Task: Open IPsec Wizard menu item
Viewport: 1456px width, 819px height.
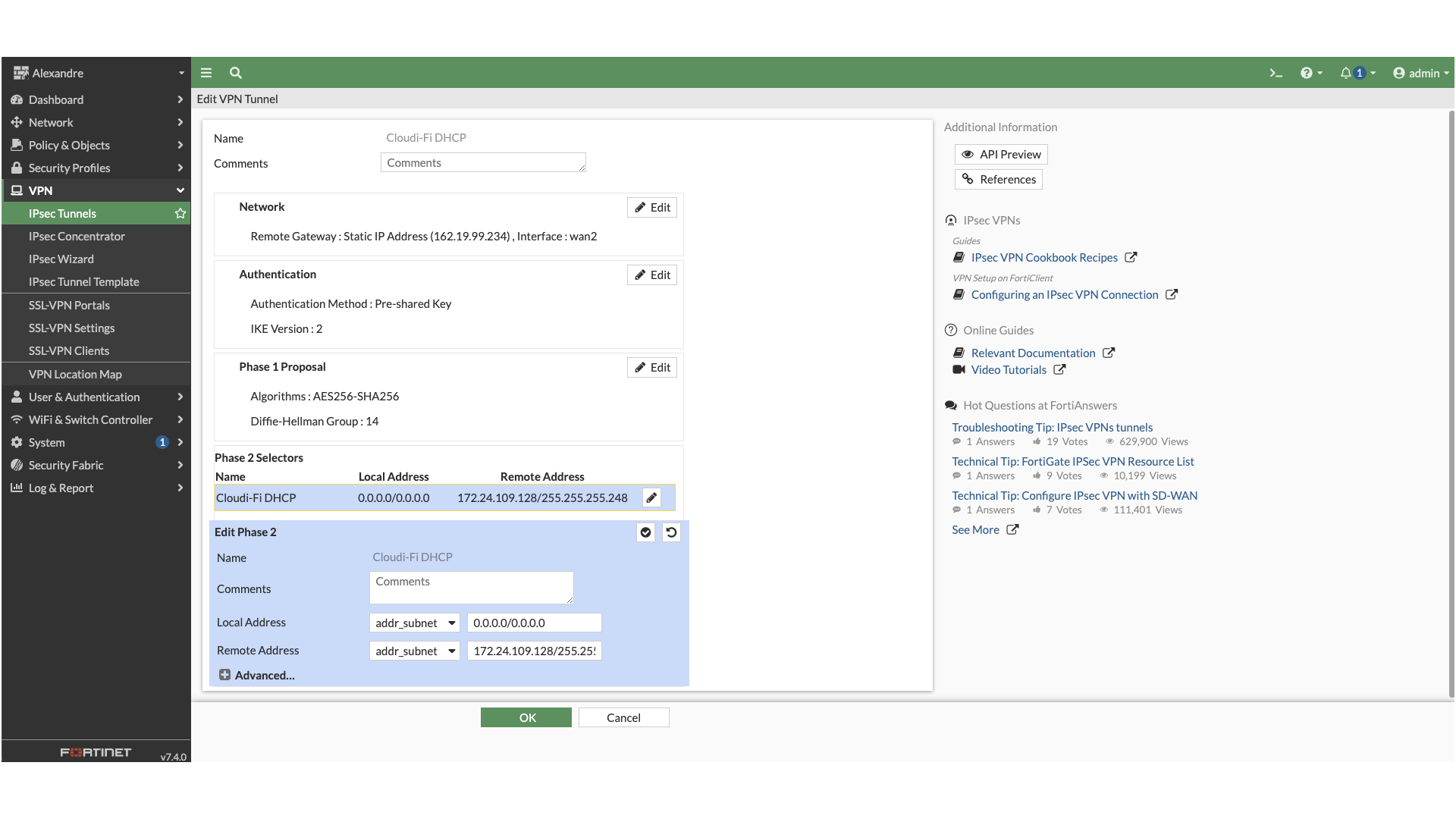Action: [61, 259]
